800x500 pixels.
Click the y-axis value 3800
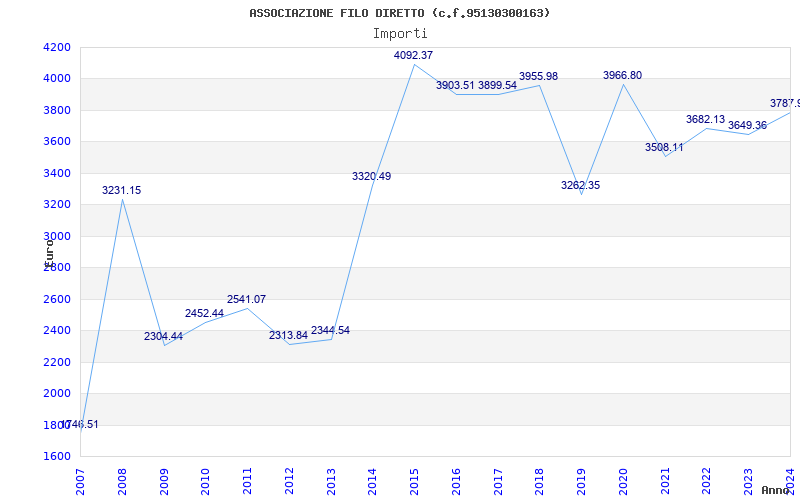pyautogui.click(x=58, y=110)
